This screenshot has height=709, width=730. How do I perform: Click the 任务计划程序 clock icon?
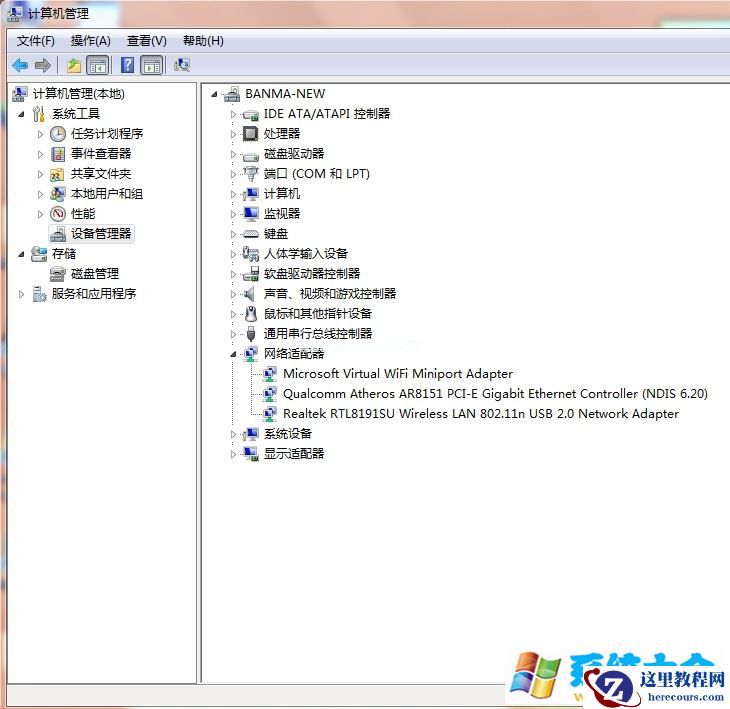click(58, 134)
